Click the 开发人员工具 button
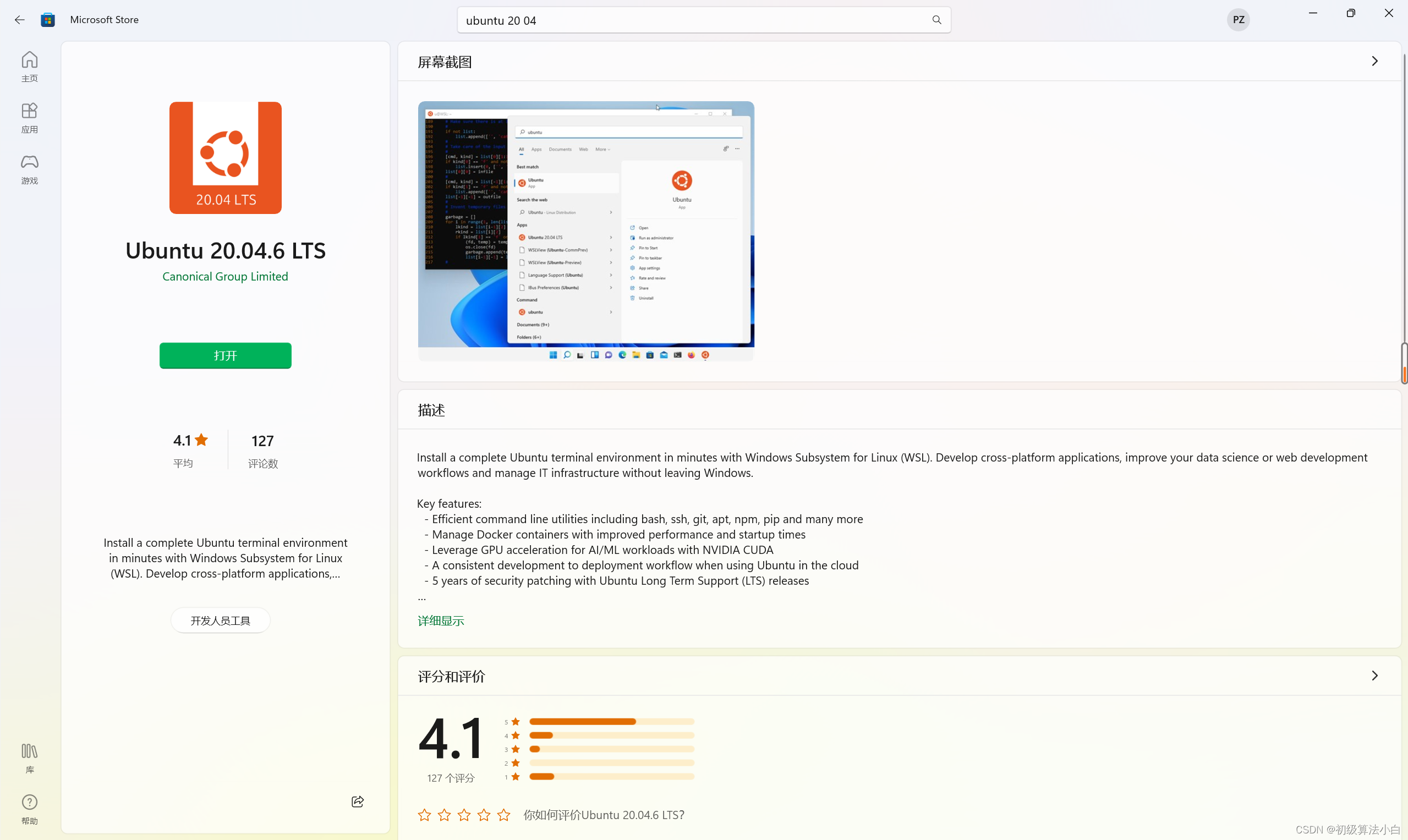Image resolution: width=1408 pixels, height=840 pixels. coord(220,621)
